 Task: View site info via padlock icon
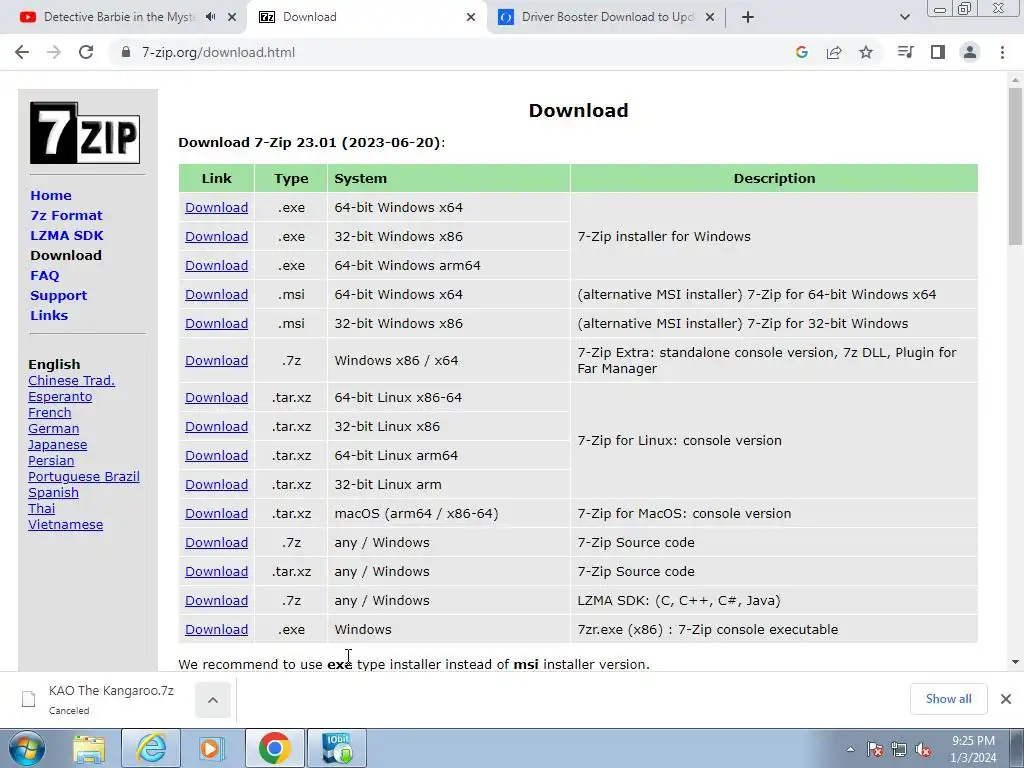pyautogui.click(x=126, y=52)
